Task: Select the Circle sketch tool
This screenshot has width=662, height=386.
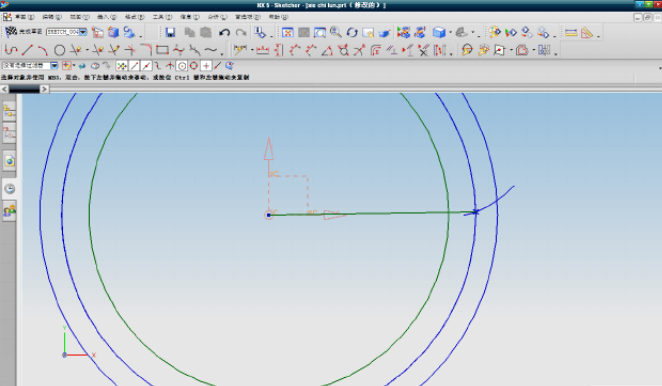Action: tap(60, 51)
